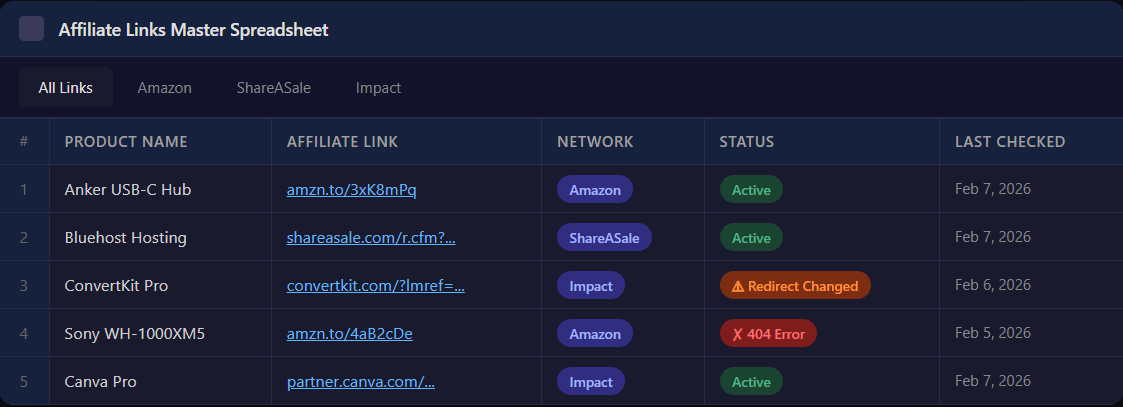The image size is (1123, 407).
Task: Click the 404 Error status badge
Action: click(768, 333)
